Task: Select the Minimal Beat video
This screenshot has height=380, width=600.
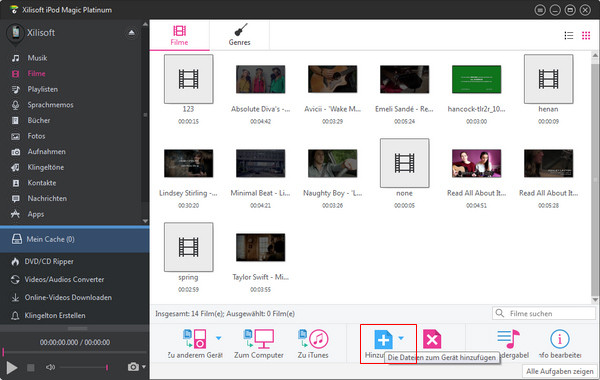Action: pos(261,163)
